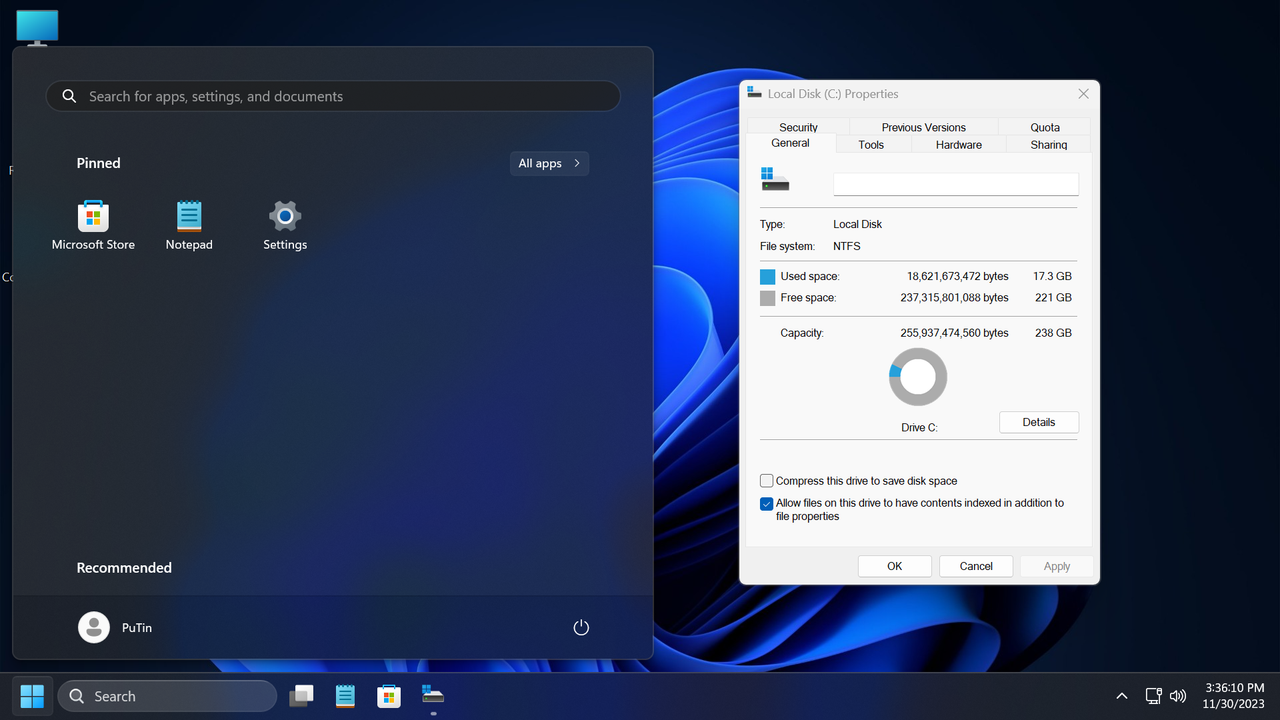Viewport: 1280px width, 720px height.
Task: Open All apps in the Start menu
Action: pyautogui.click(x=549, y=163)
